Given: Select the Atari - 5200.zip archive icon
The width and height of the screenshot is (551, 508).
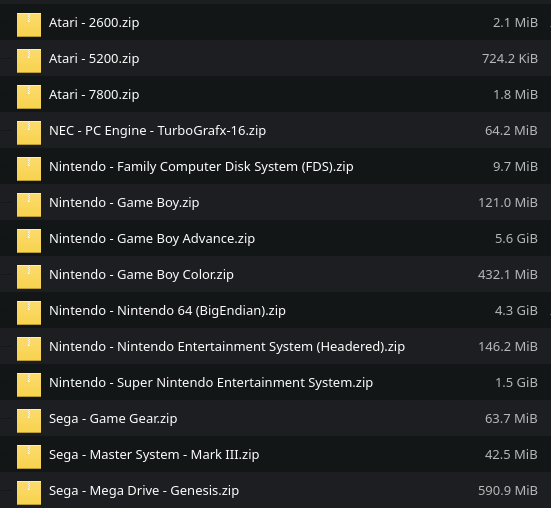Looking at the screenshot, I should pyautogui.click(x=29, y=61).
